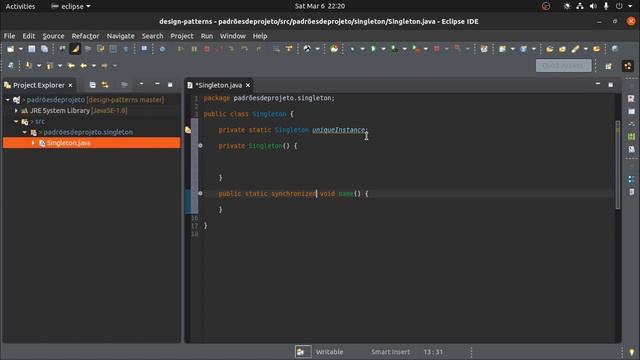Select padrõesdeprojeto.singleton package in tree
This screenshot has height=360, width=640.
[88, 132]
